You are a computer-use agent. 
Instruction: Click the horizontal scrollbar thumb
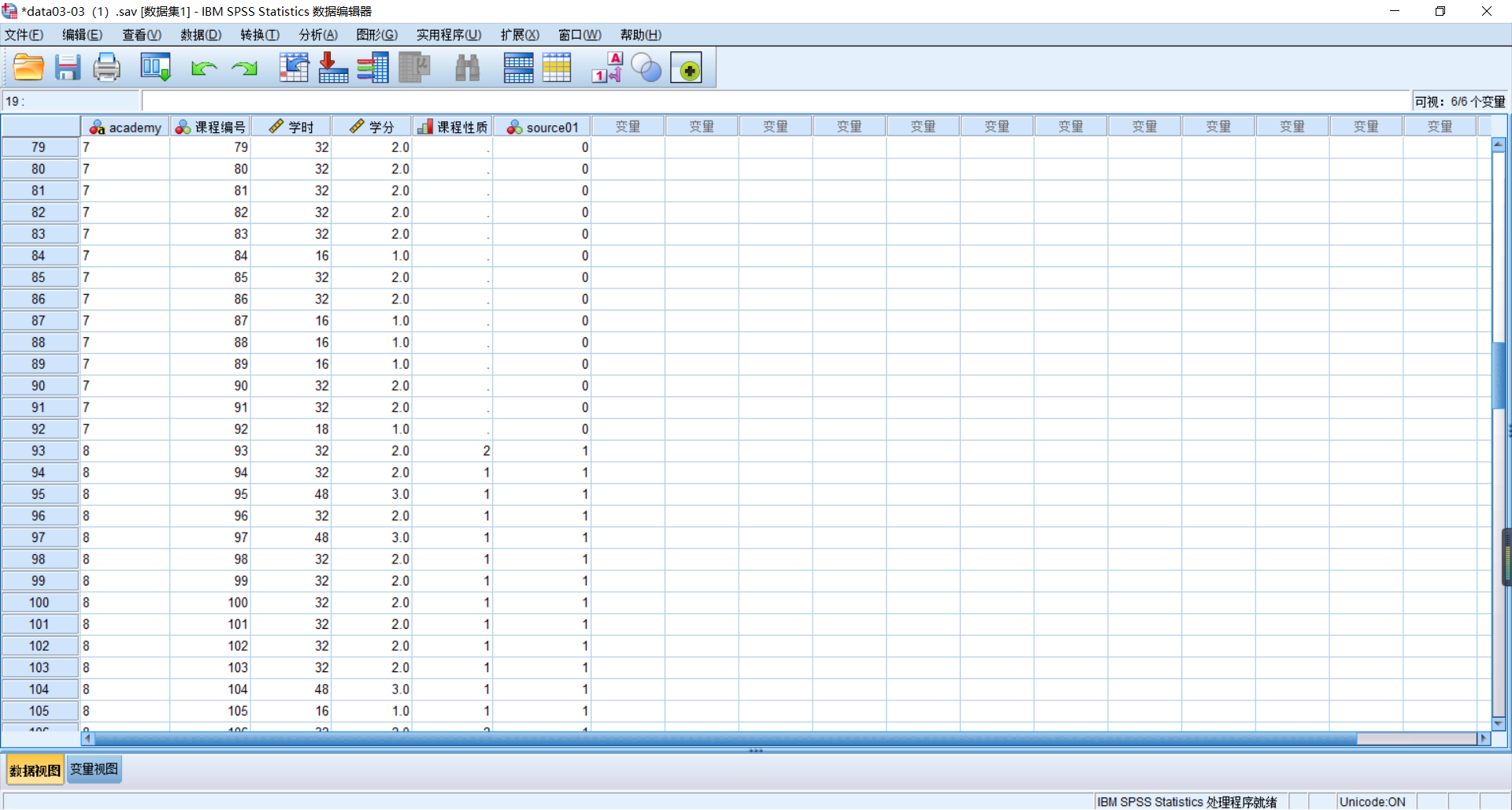pyautogui.click(x=724, y=738)
